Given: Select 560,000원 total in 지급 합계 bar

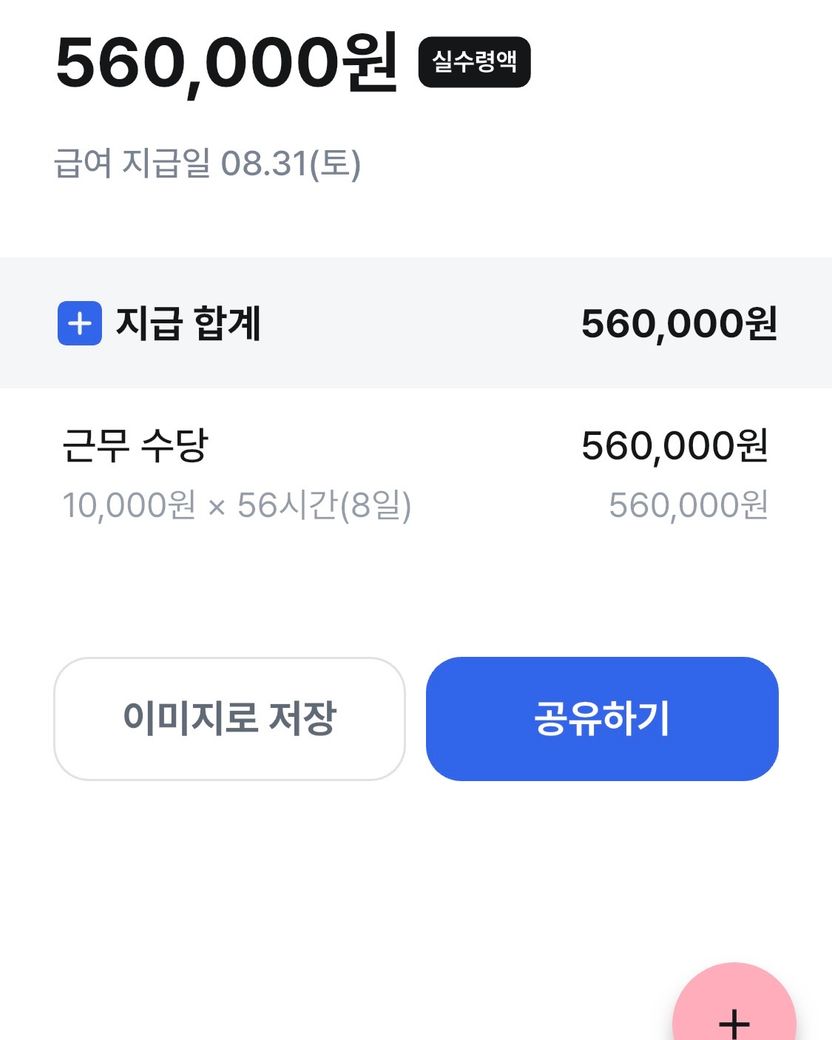Looking at the screenshot, I should [679, 324].
